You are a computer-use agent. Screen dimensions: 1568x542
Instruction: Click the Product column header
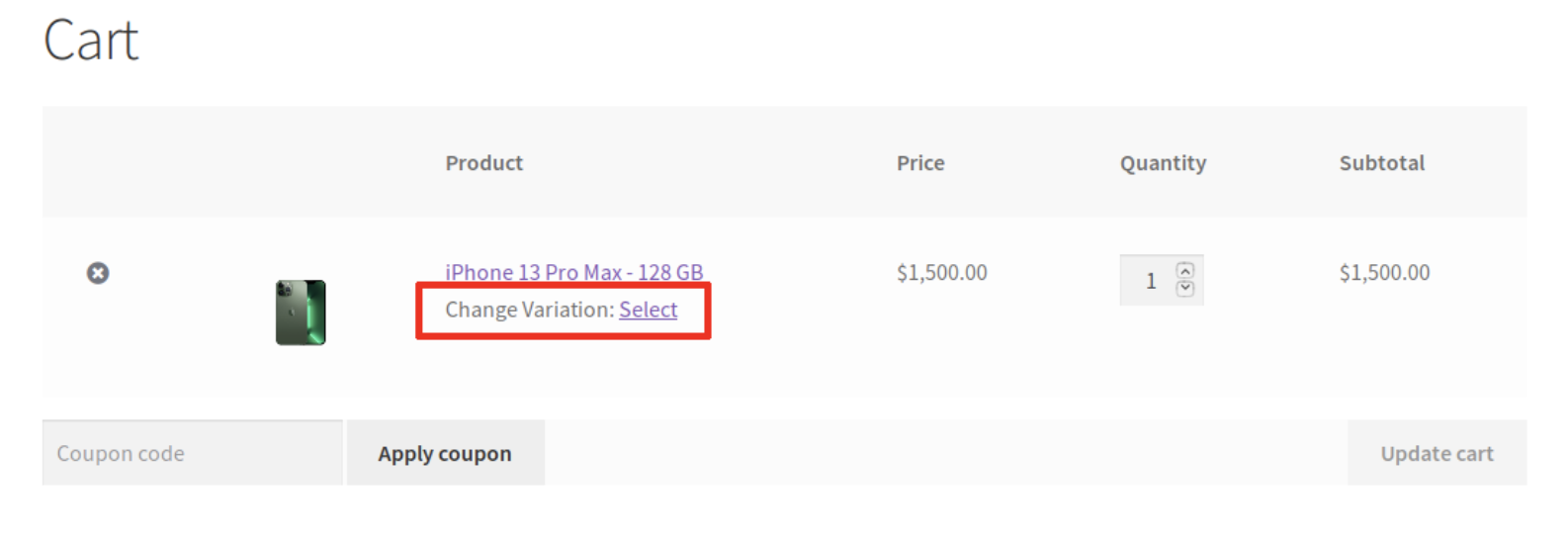[483, 163]
